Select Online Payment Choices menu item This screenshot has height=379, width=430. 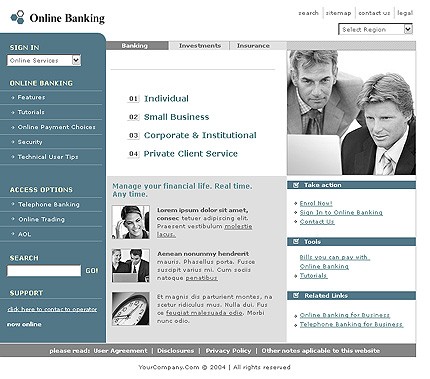tap(56, 127)
